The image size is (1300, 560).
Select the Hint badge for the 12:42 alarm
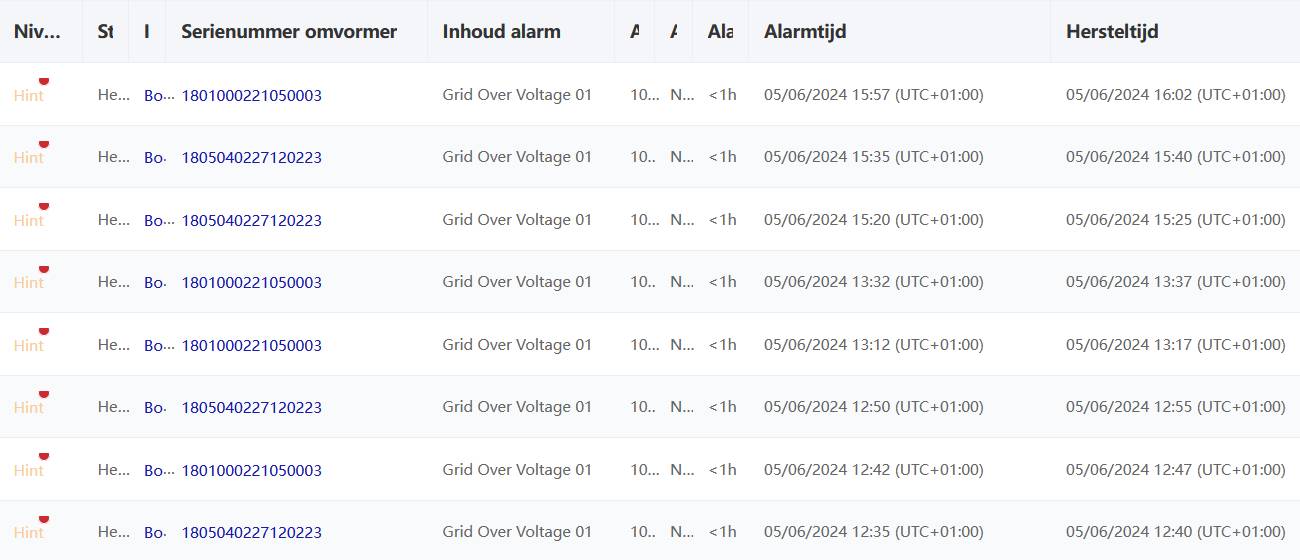click(30, 470)
